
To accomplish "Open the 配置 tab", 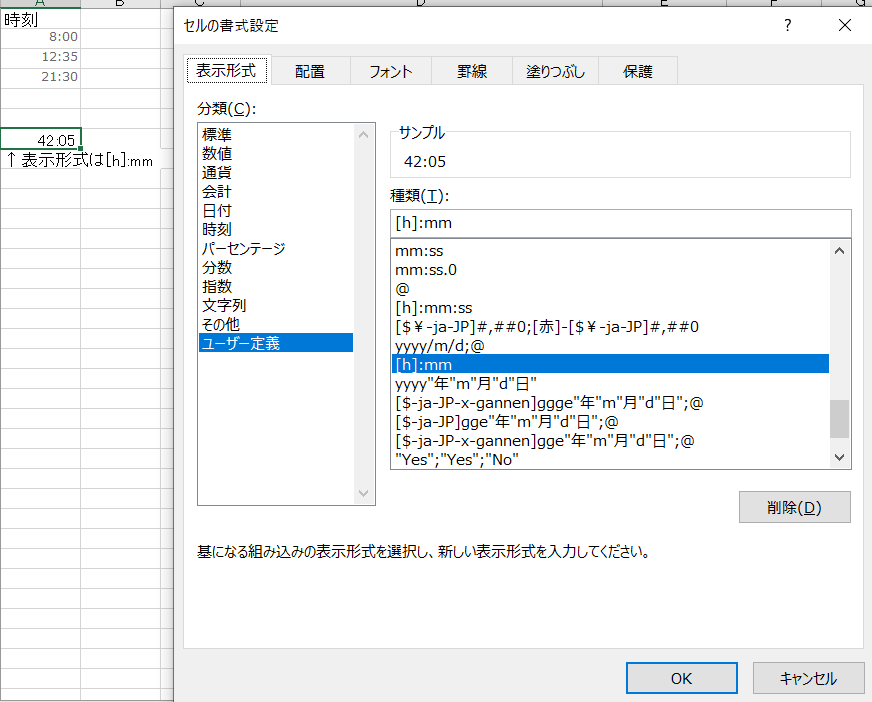I will coord(310,71).
